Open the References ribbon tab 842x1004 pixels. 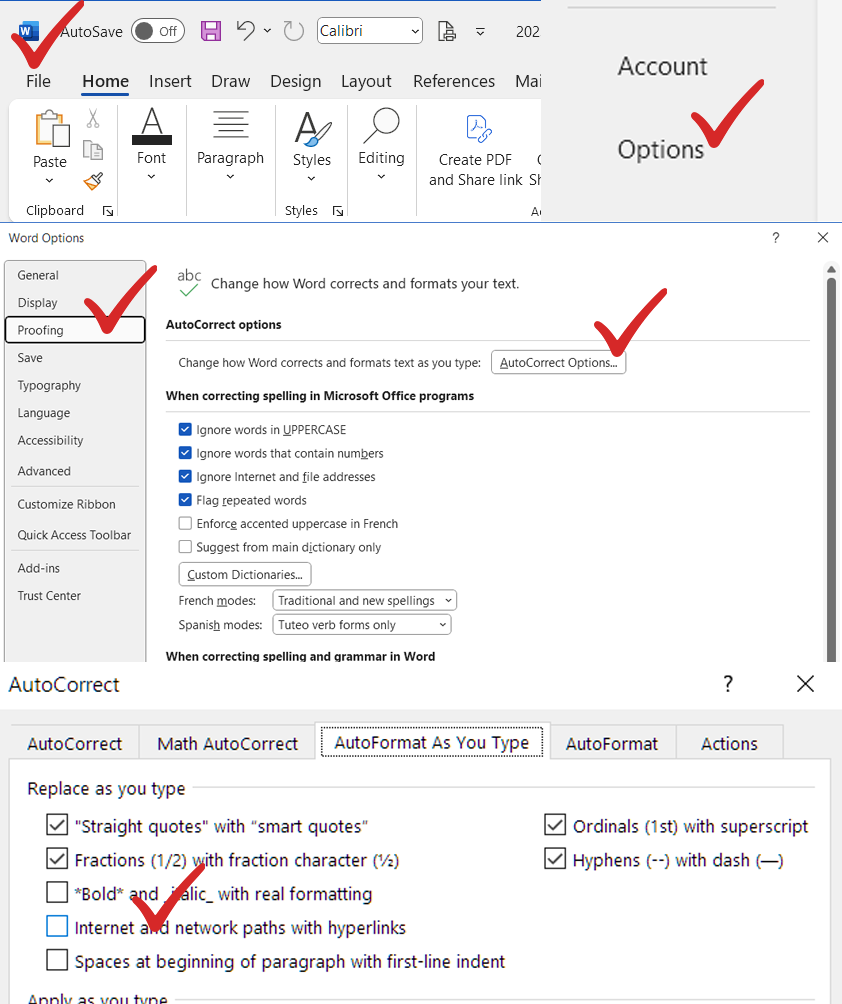(453, 81)
